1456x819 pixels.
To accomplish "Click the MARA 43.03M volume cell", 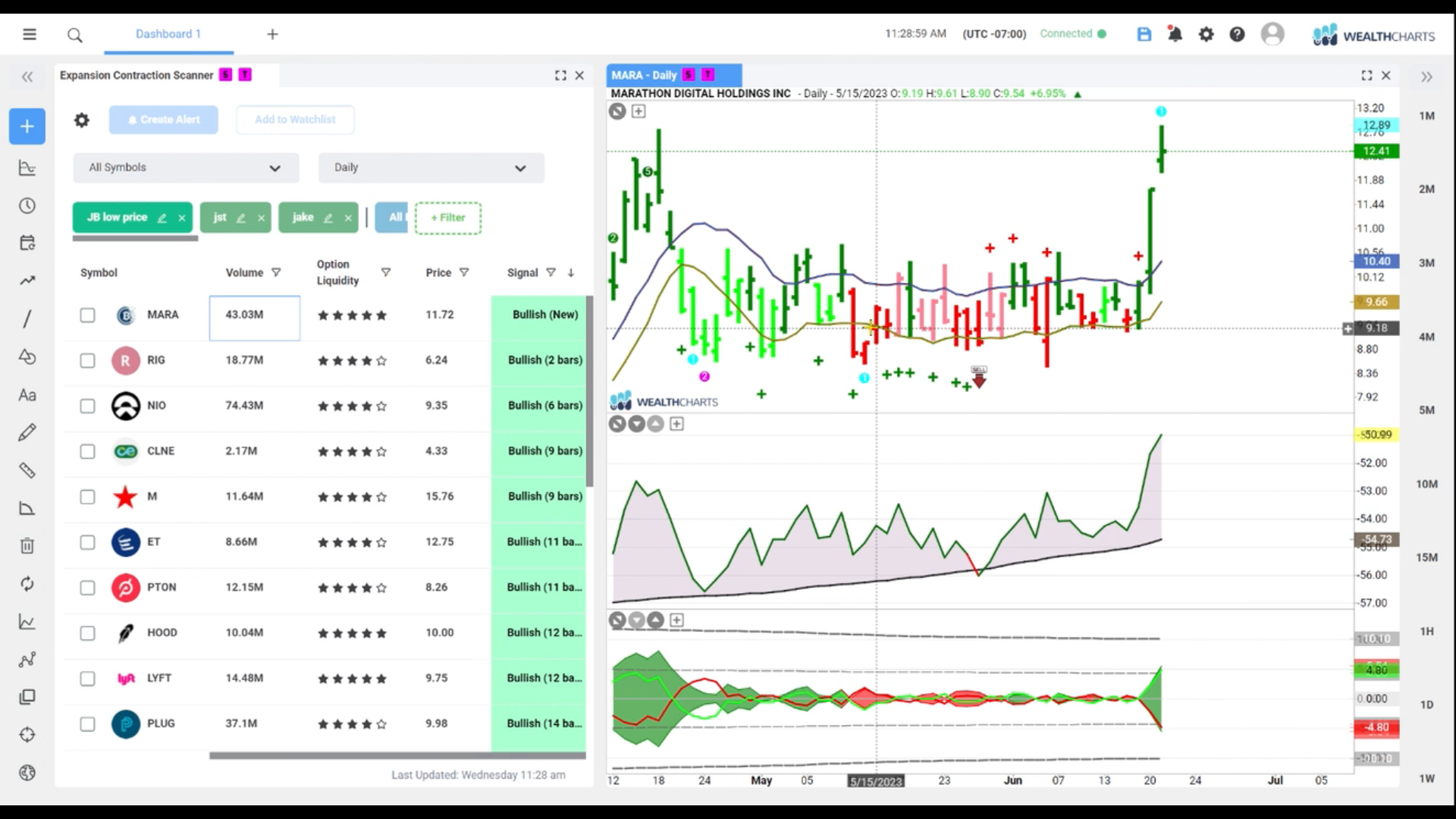I will [x=255, y=318].
